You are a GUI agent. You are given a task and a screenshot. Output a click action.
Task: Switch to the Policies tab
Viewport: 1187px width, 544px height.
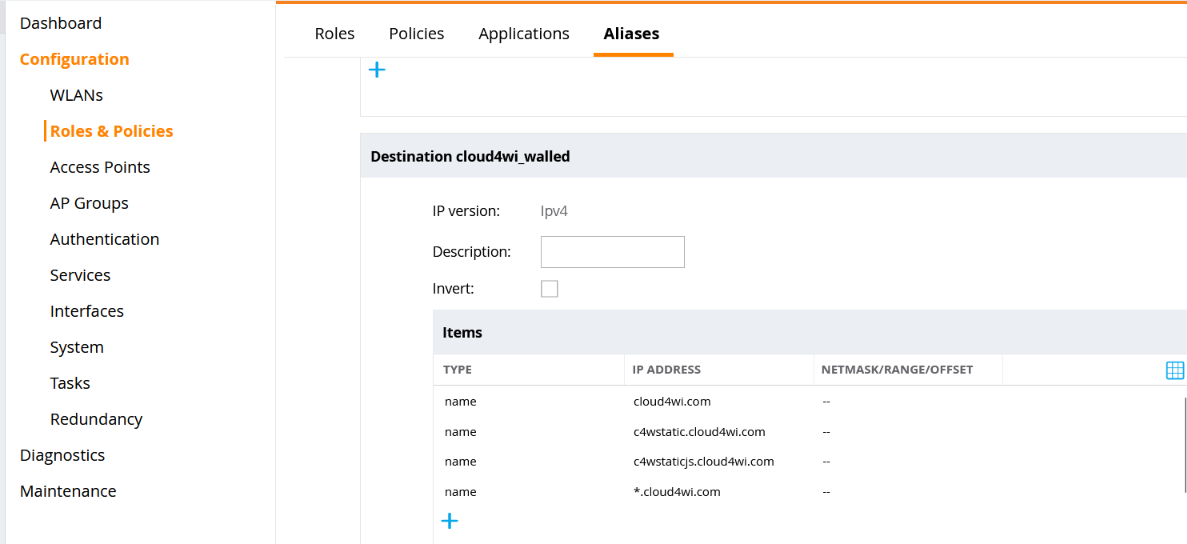[x=416, y=33]
